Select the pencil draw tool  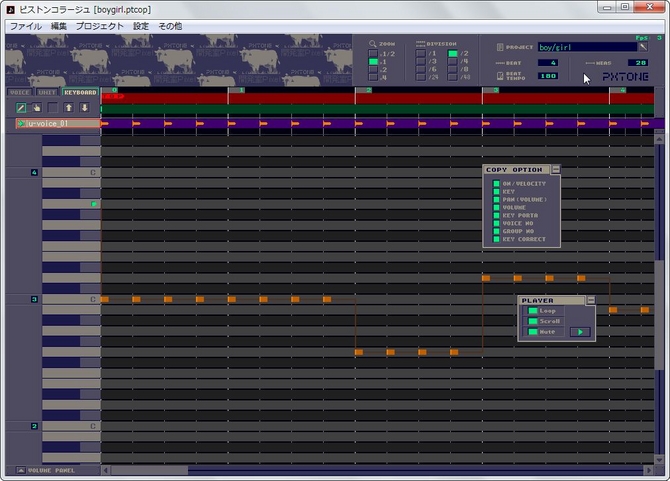point(21,107)
